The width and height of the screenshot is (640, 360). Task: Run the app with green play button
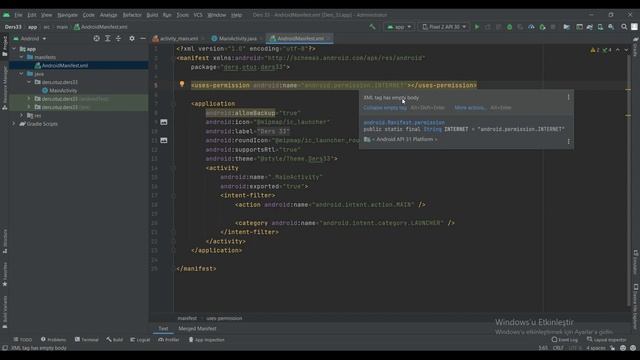(476, 27)
